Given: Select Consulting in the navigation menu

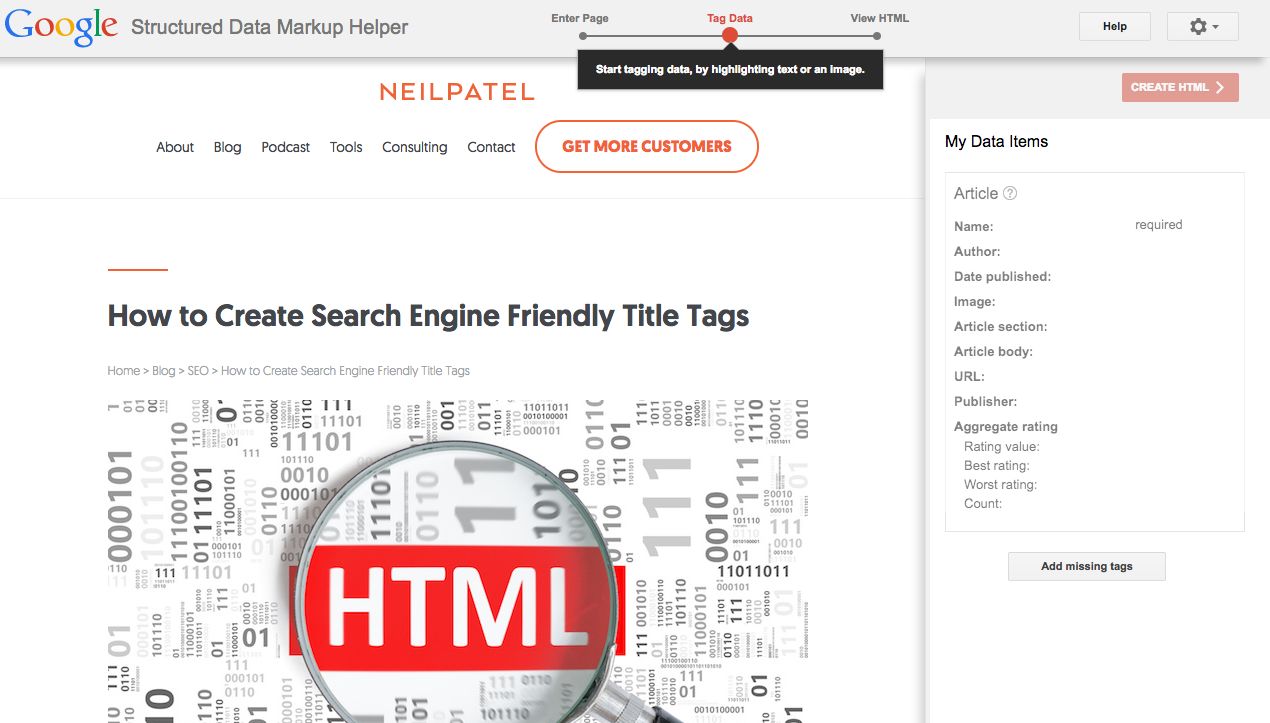Looking at the screenshot, I should coord(414,147).
